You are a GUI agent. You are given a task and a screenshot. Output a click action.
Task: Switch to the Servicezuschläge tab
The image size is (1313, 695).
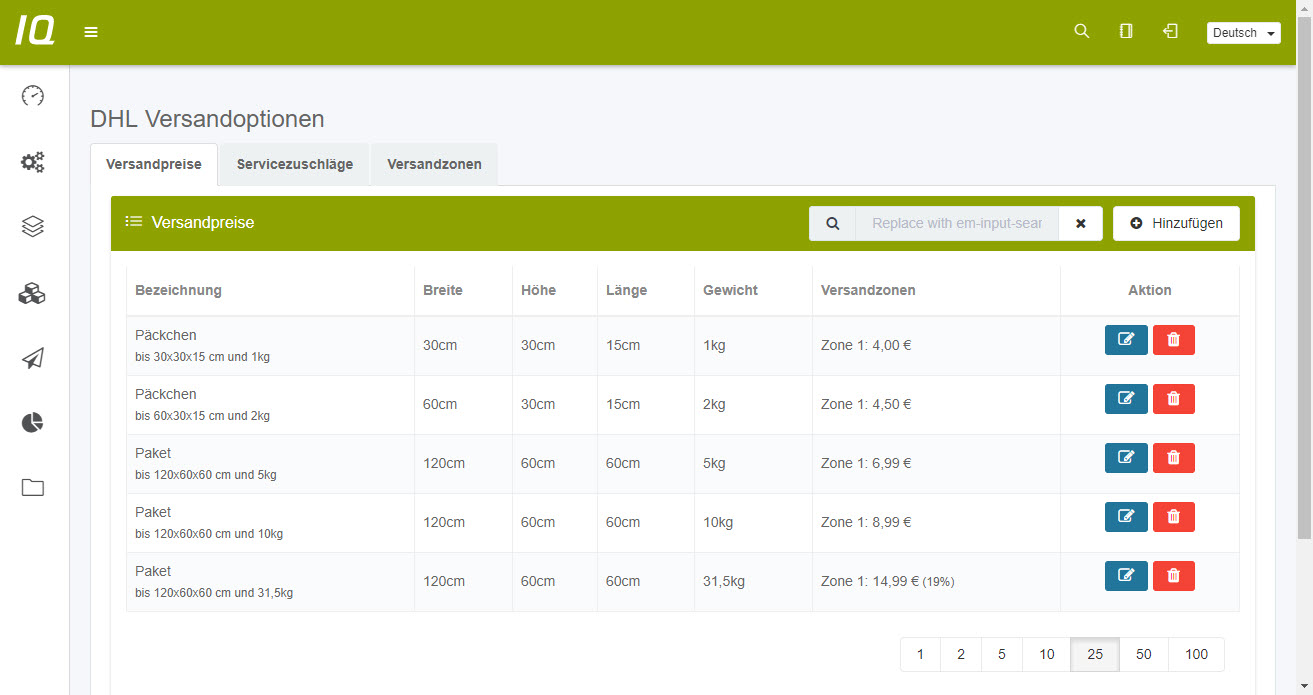click(x=294, y=165)
